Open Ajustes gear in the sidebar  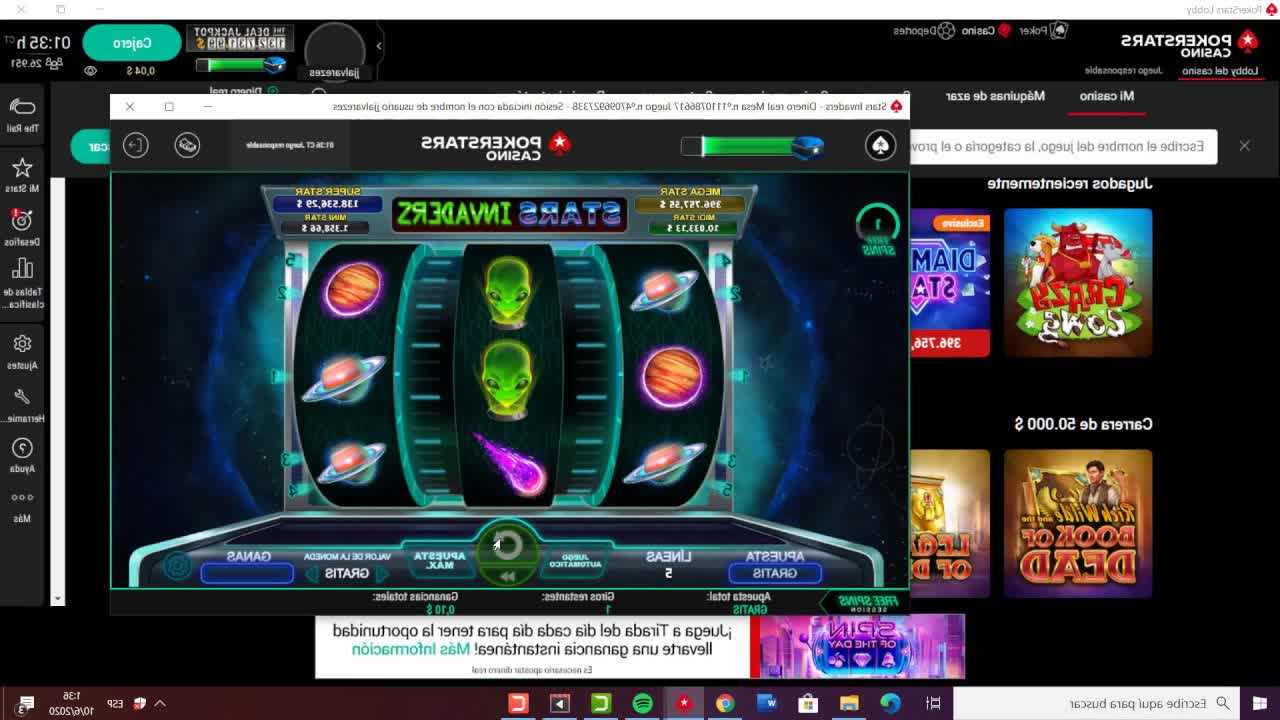(22, 344)
